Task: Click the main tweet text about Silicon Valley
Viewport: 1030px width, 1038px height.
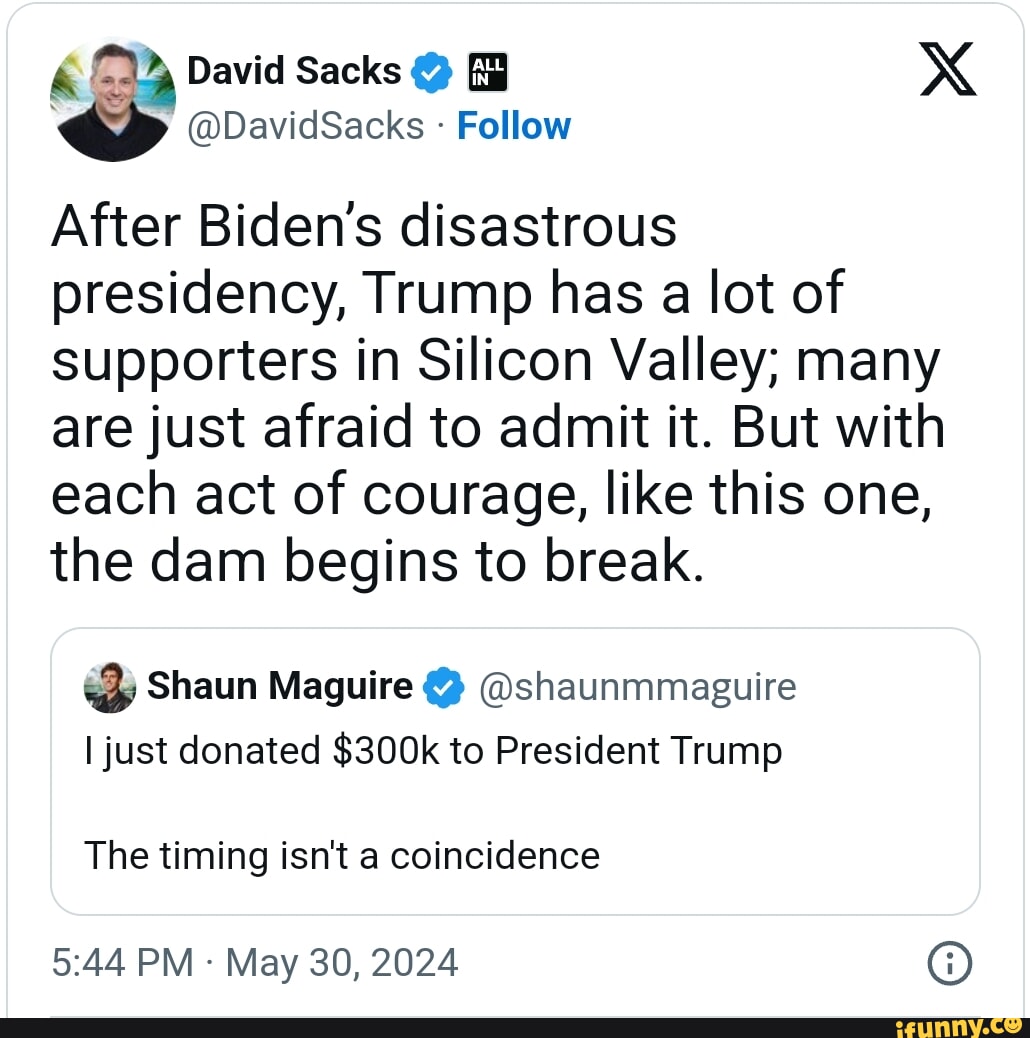Action: pyautogui.click(x=497, y=397)
